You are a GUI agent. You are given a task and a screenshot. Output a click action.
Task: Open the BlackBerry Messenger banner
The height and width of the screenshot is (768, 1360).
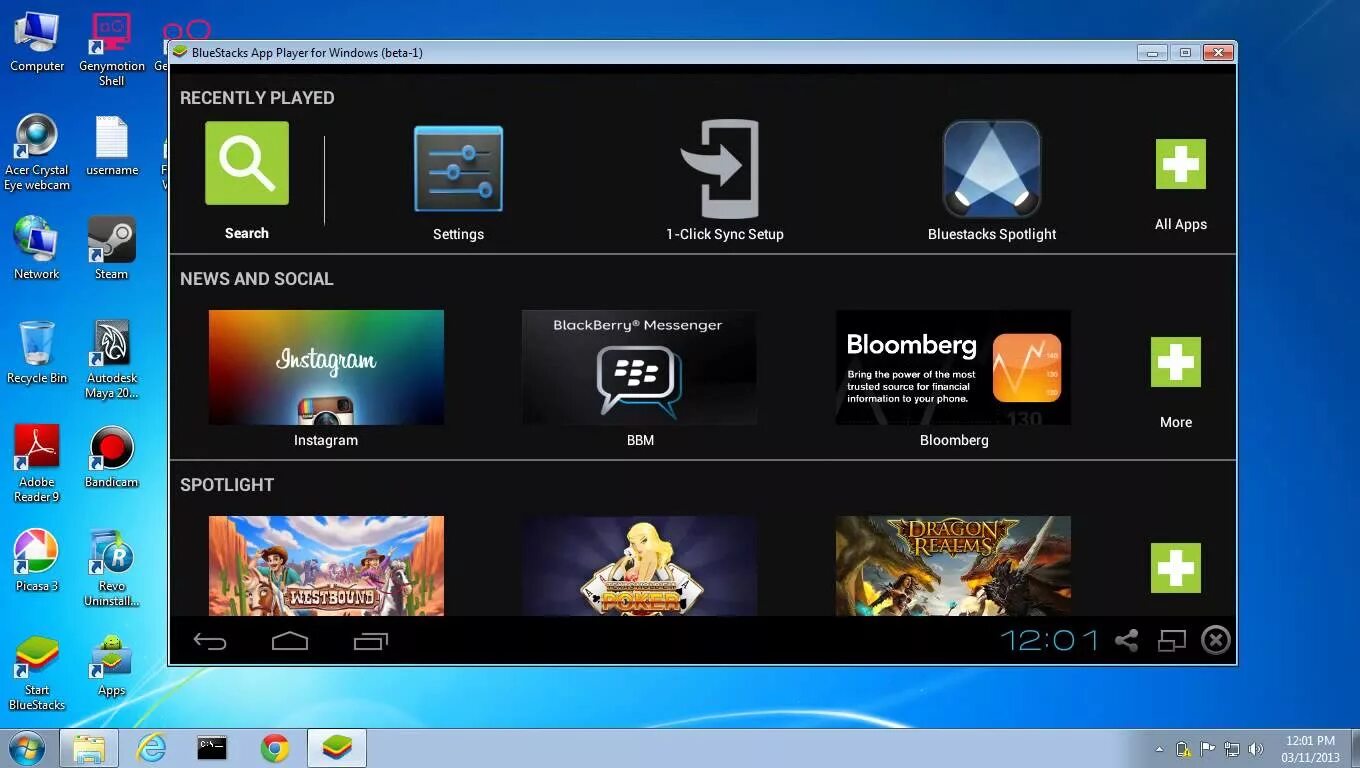639,367
